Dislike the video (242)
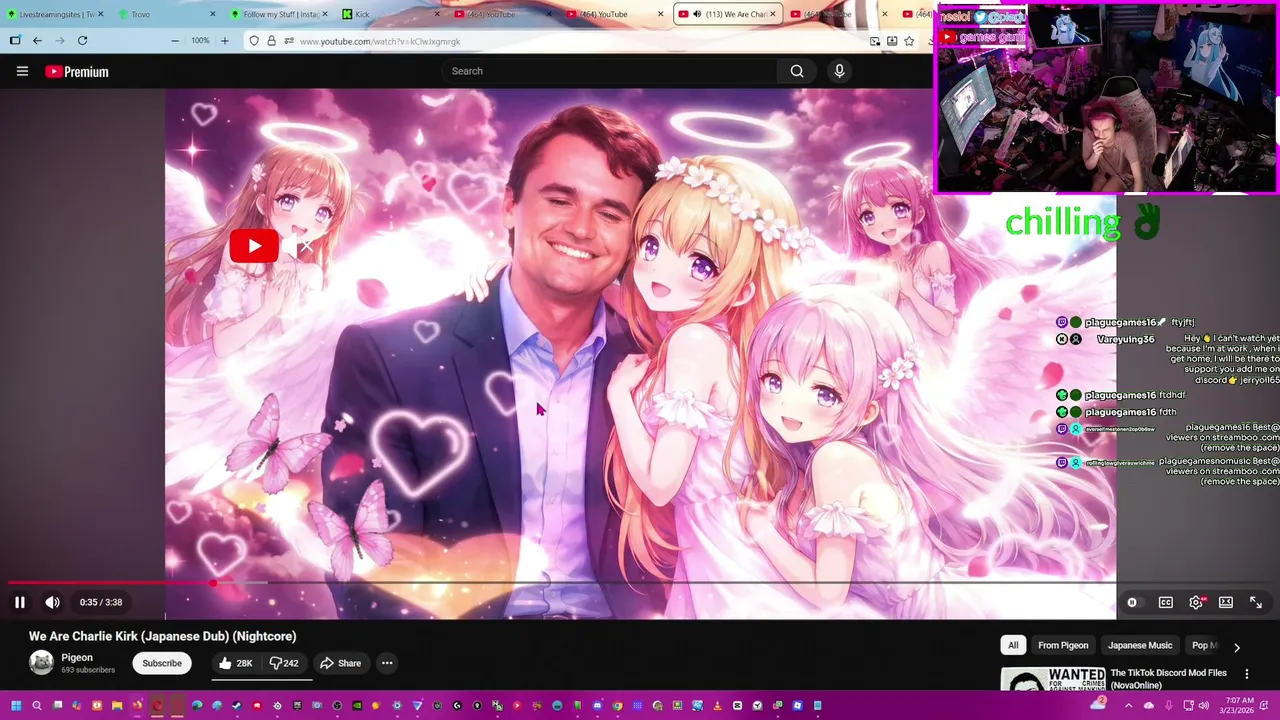1280x720 pixels. 284,663
